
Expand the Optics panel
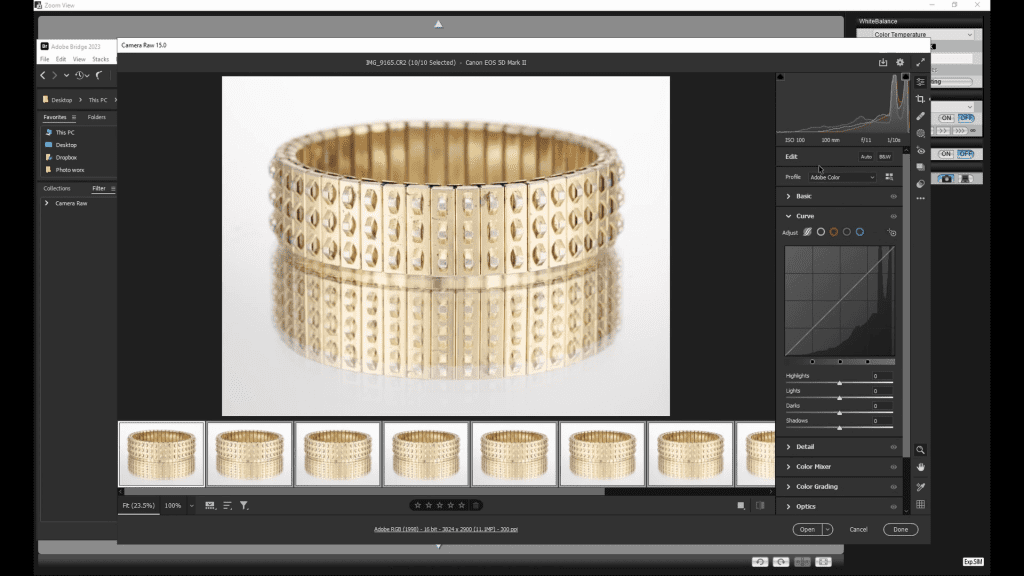(788, 507)
